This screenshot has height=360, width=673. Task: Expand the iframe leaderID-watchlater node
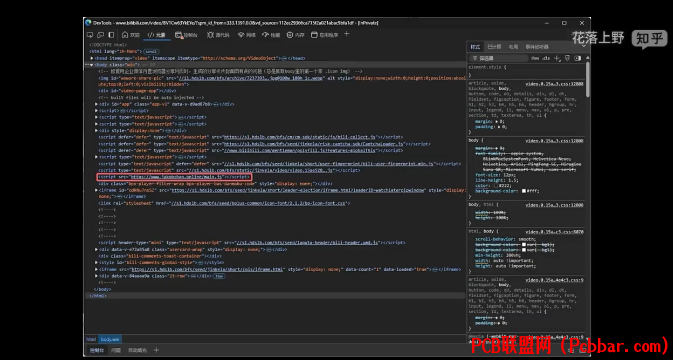[97, 190]
